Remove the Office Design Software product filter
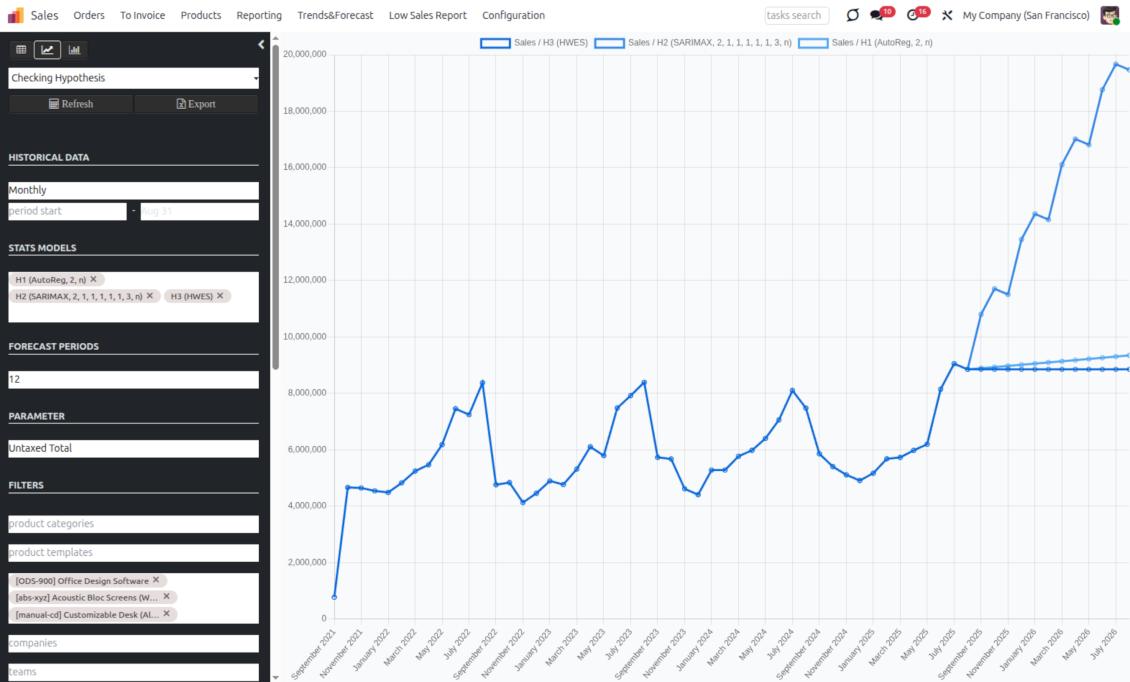Screen dimensions: 1130x682 pos(156,580)
